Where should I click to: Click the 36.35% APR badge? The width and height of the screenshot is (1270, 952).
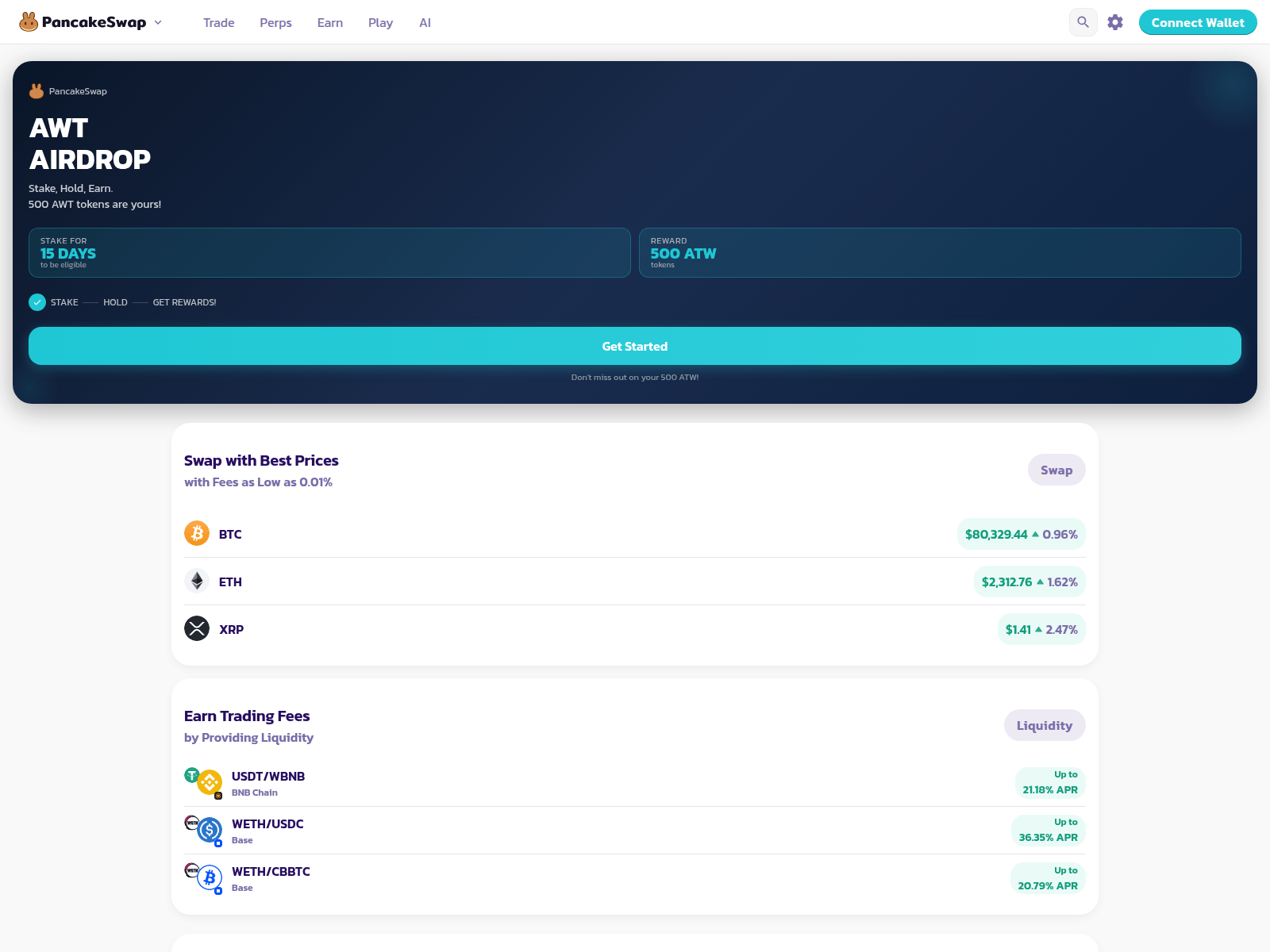point(1048,830)
